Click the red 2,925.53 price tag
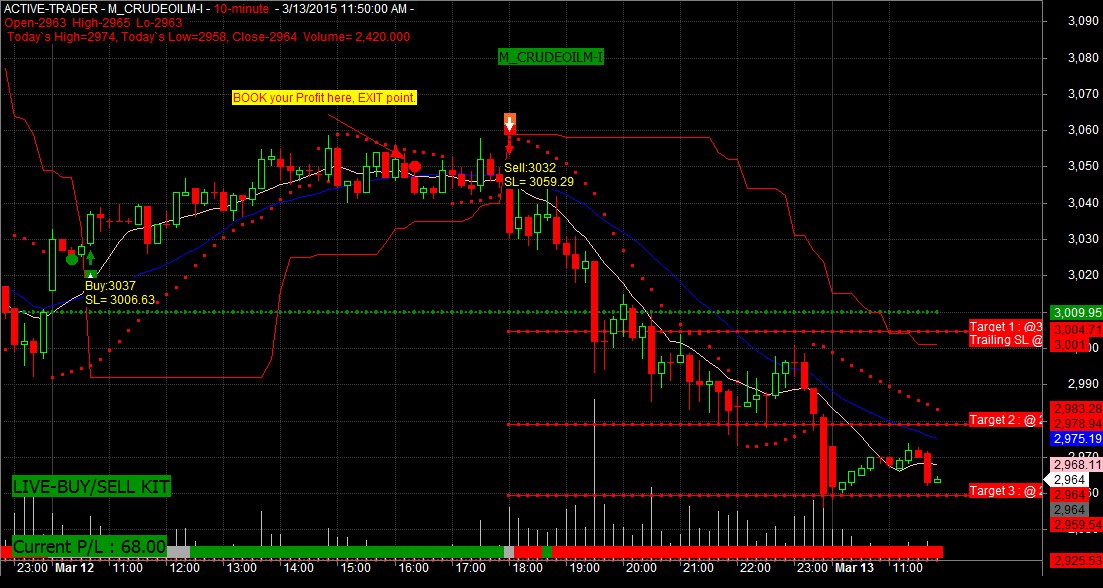 click(x=1076, y=560)
